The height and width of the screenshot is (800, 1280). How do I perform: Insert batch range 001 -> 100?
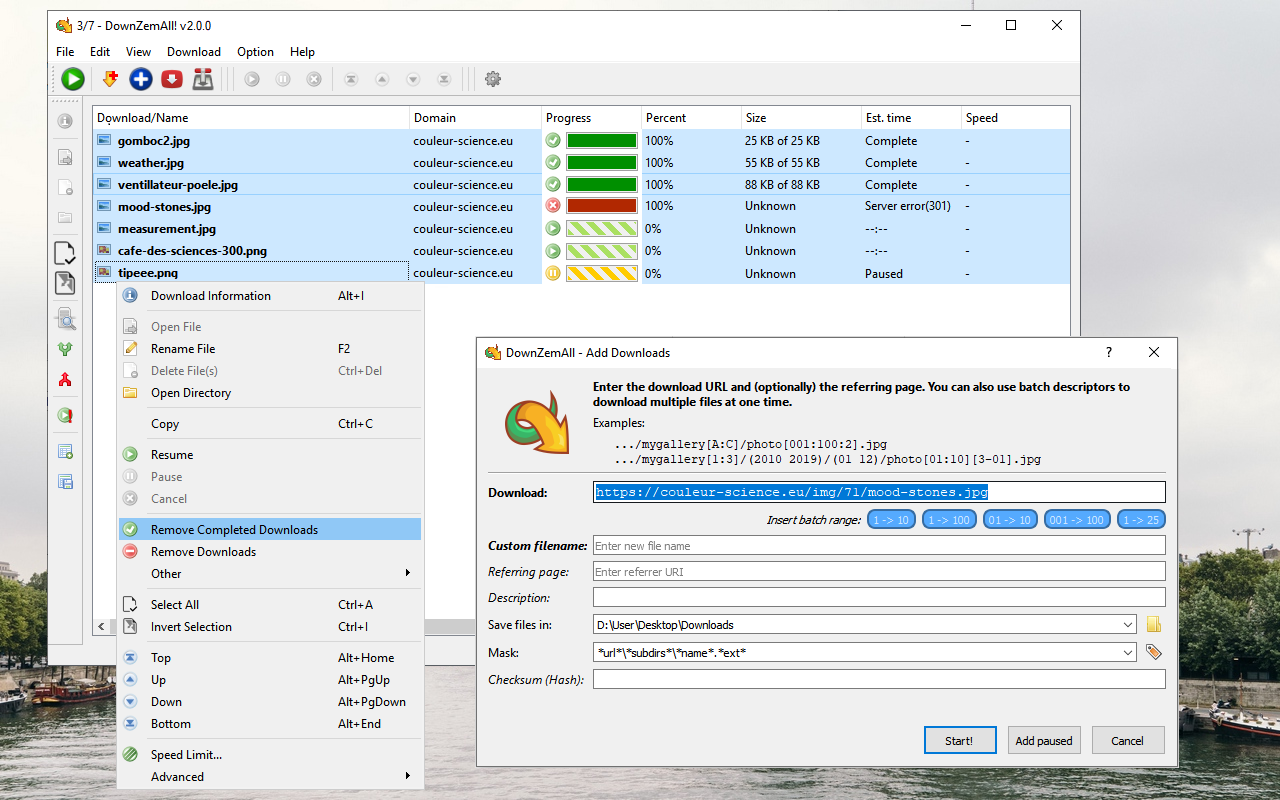[x=1076, y=520]
